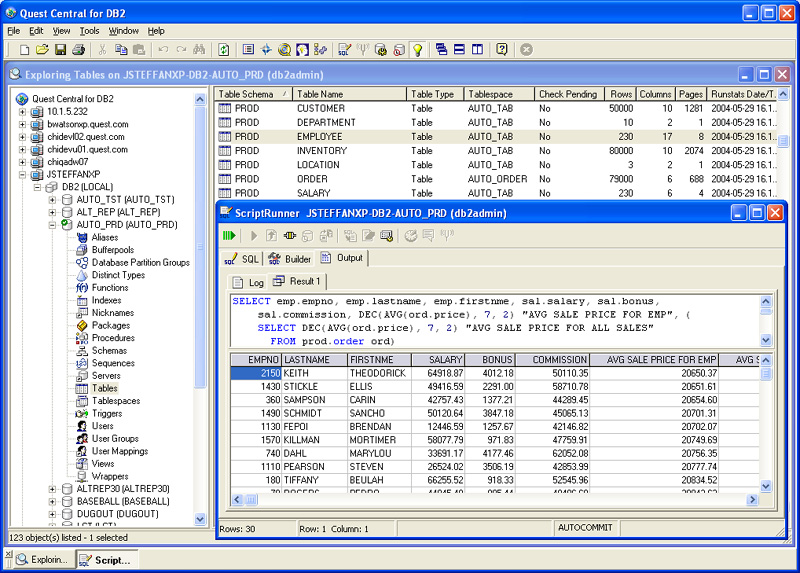Open the Help menu
800x573 pixels.
click(156, 31)
